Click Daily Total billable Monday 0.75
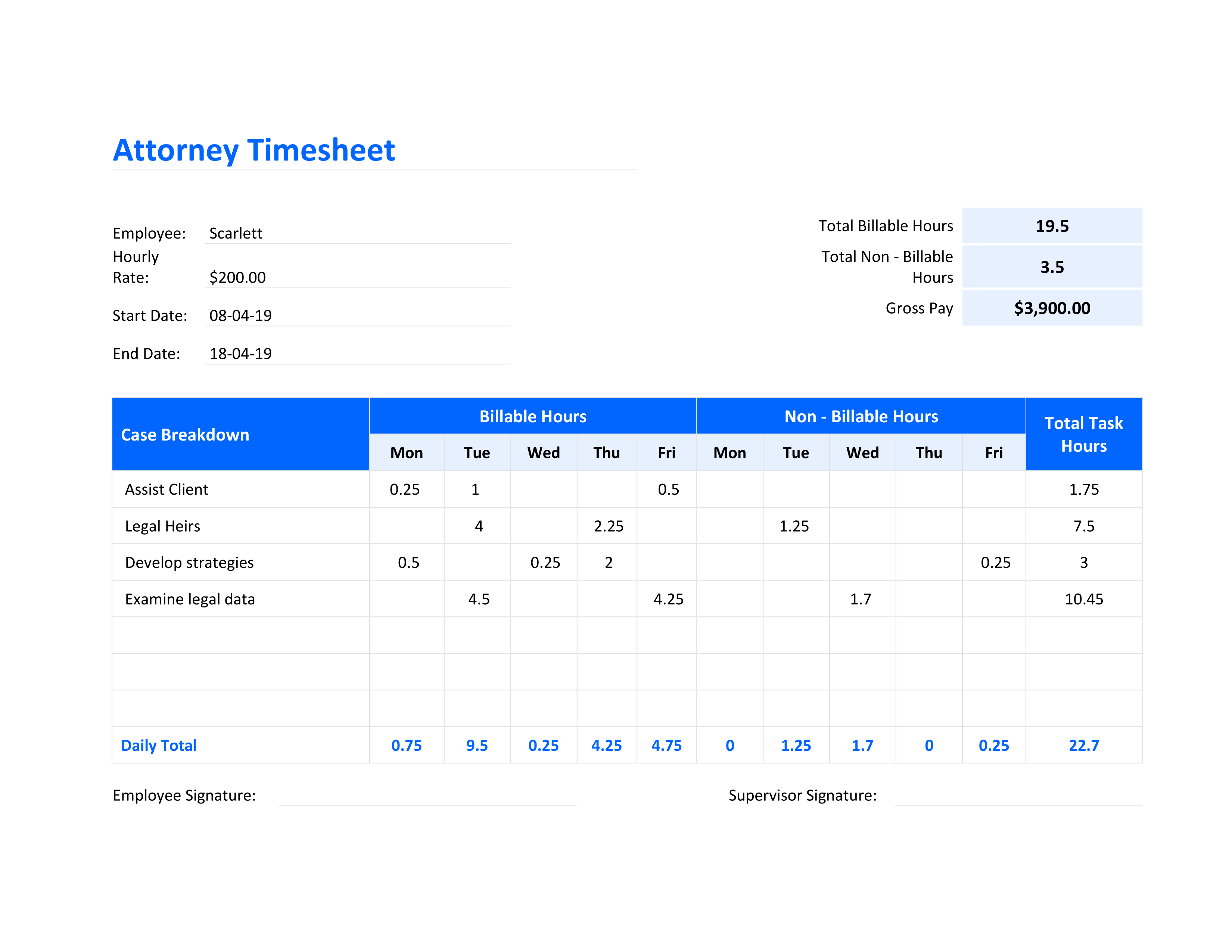Viewport: 1232px width, 952px height. 407,745
